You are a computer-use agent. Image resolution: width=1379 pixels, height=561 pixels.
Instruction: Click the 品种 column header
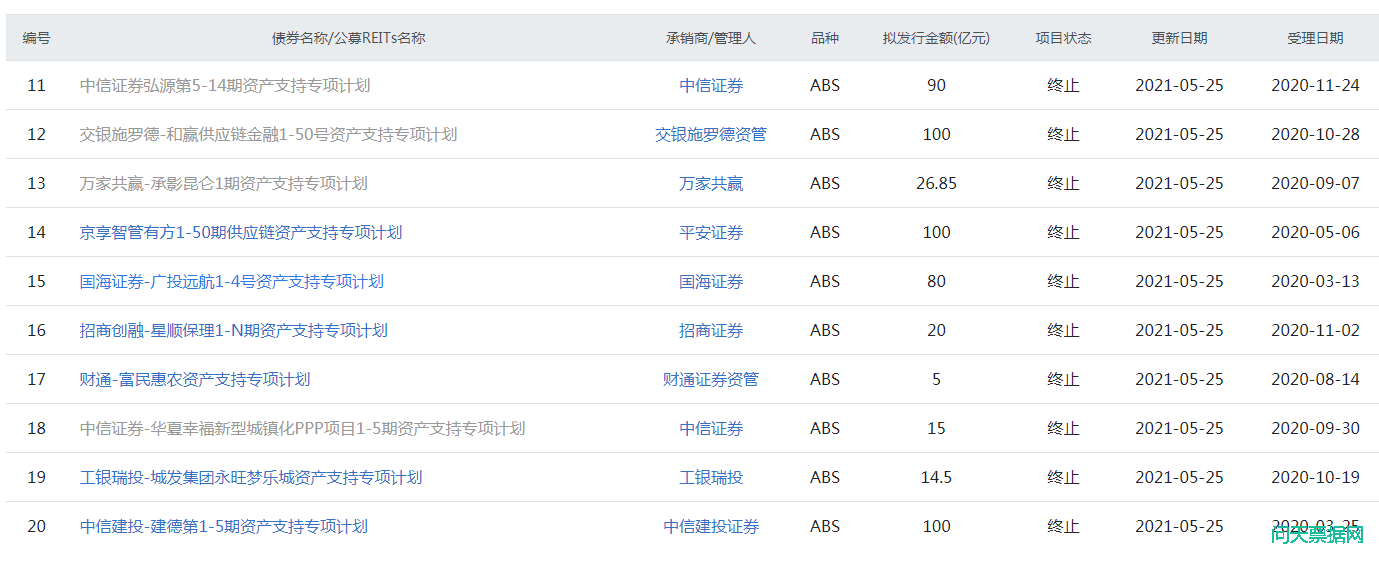click(825, 38)
